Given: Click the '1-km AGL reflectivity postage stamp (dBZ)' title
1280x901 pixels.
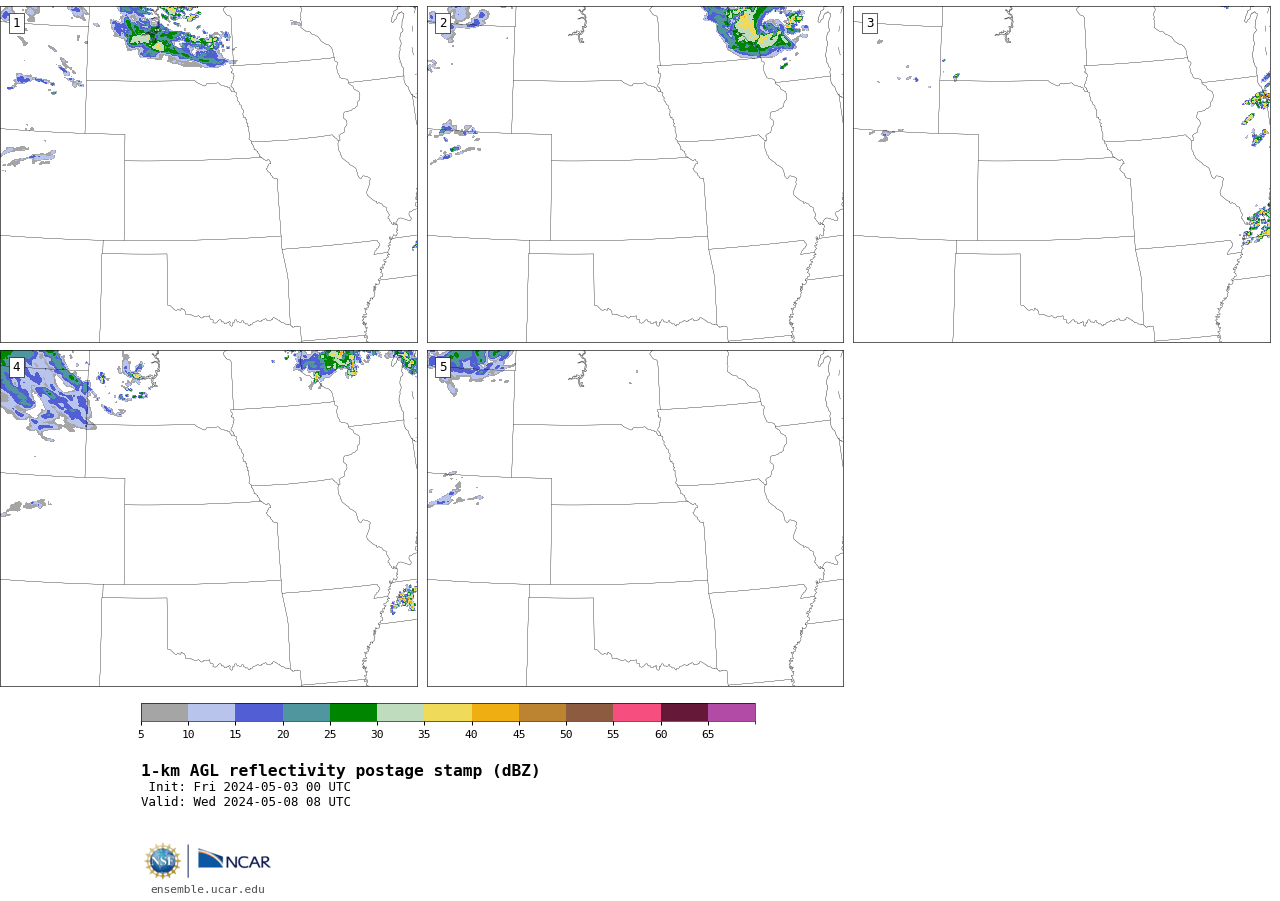Looking at the screenshot, I should point(340,771).
